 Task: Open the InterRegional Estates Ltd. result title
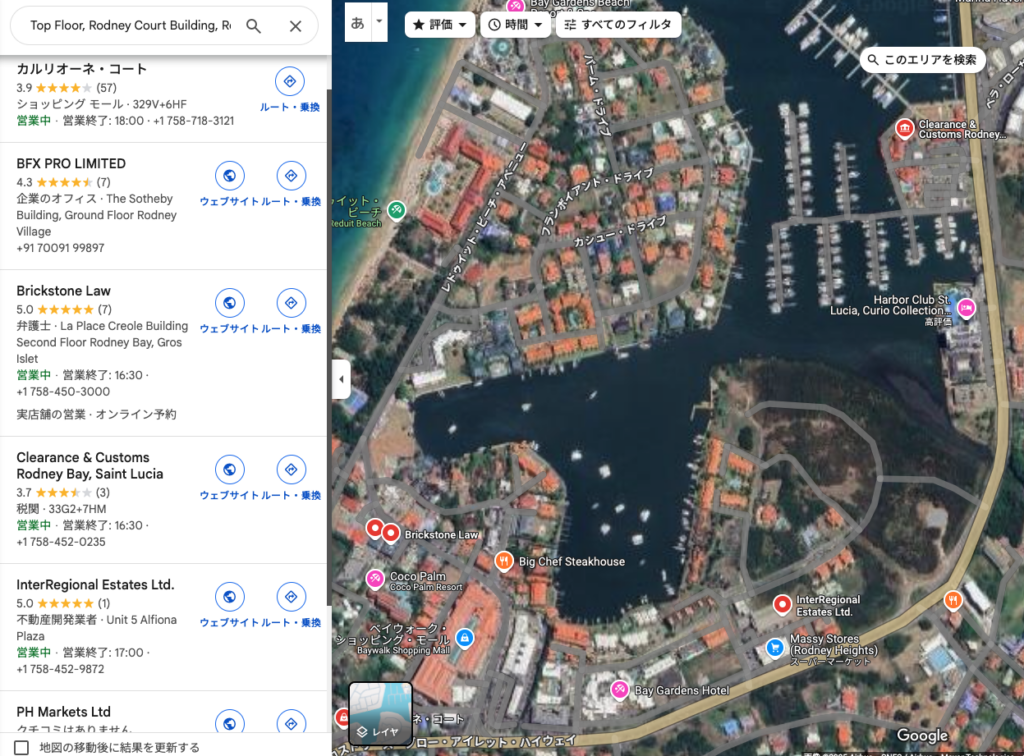click(95, 585)
